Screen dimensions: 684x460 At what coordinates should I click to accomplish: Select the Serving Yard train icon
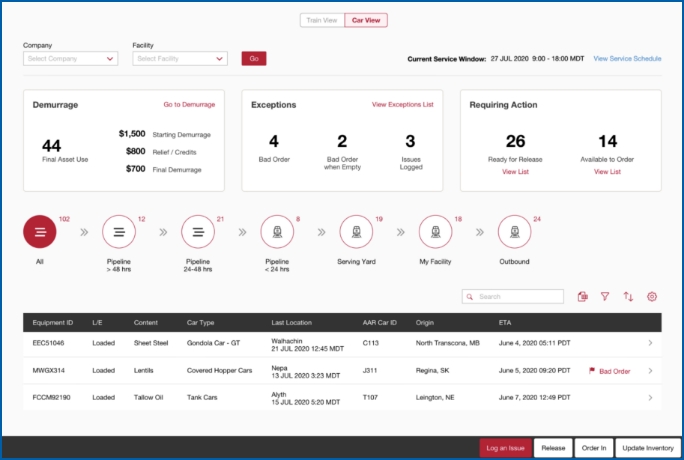[x=356, y=232]
